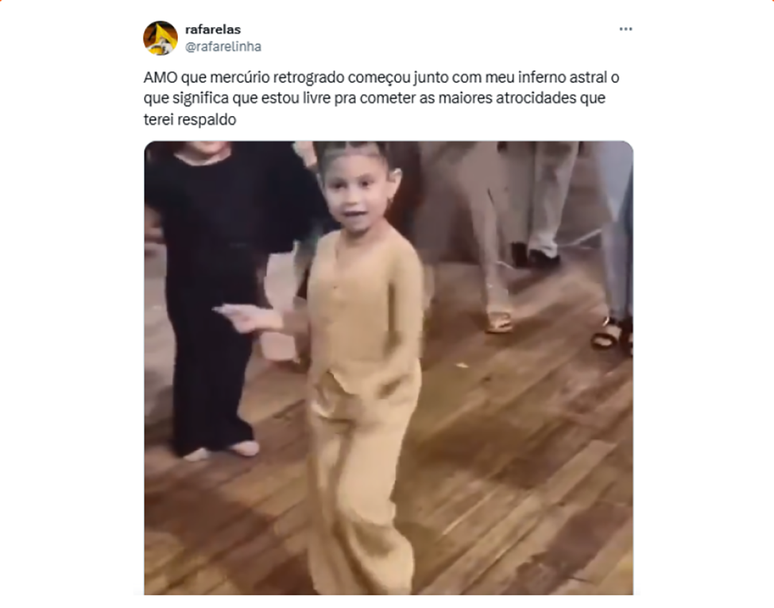Open the rafarelas display name link
774x608 pixels.
click(213, 30)
